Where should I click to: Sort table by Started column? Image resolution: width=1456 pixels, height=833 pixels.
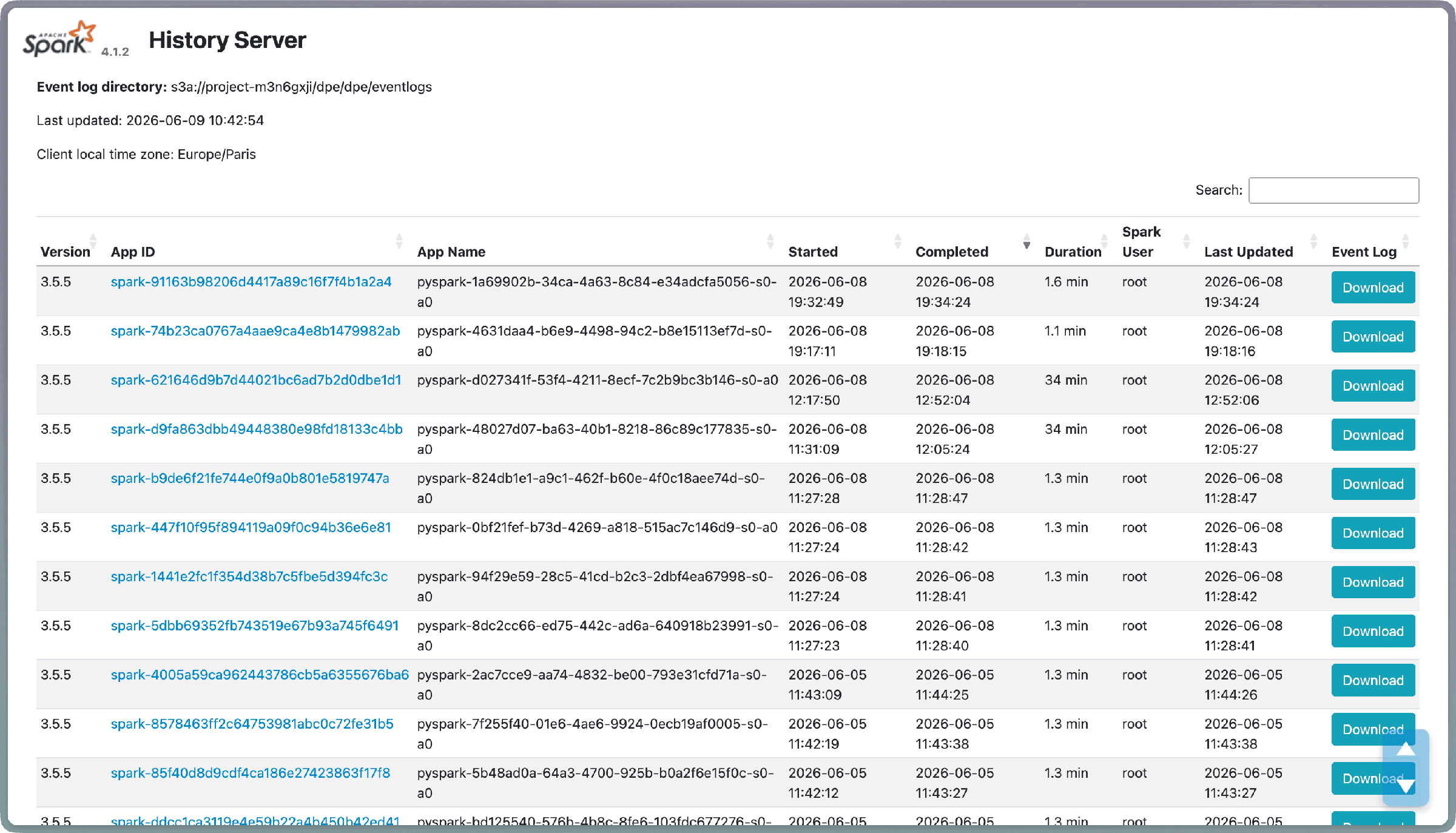click(x=898, y=241)
